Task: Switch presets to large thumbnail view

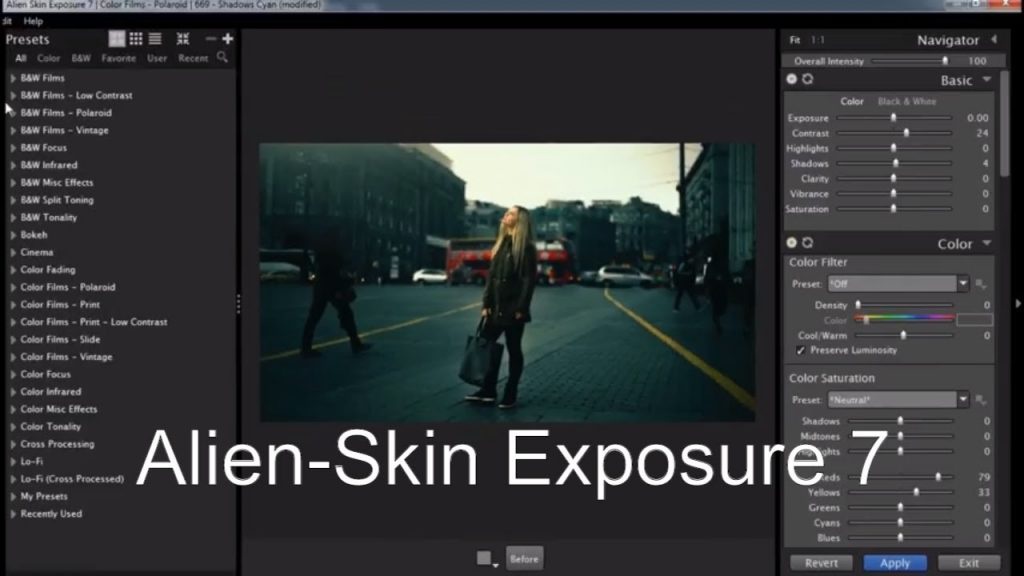Action: click(117, 39)
